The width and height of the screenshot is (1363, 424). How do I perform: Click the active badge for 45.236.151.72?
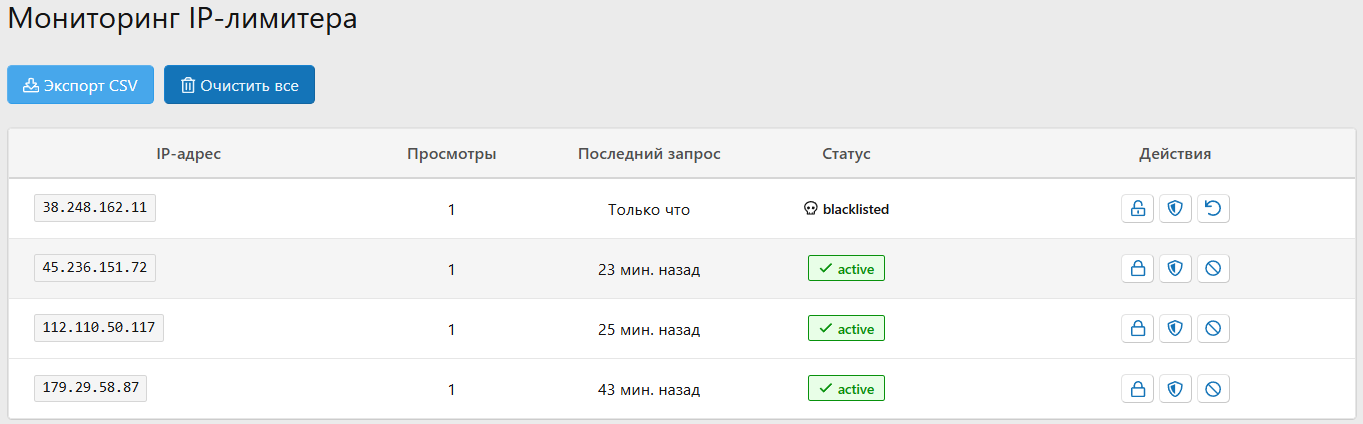(846, 269)
